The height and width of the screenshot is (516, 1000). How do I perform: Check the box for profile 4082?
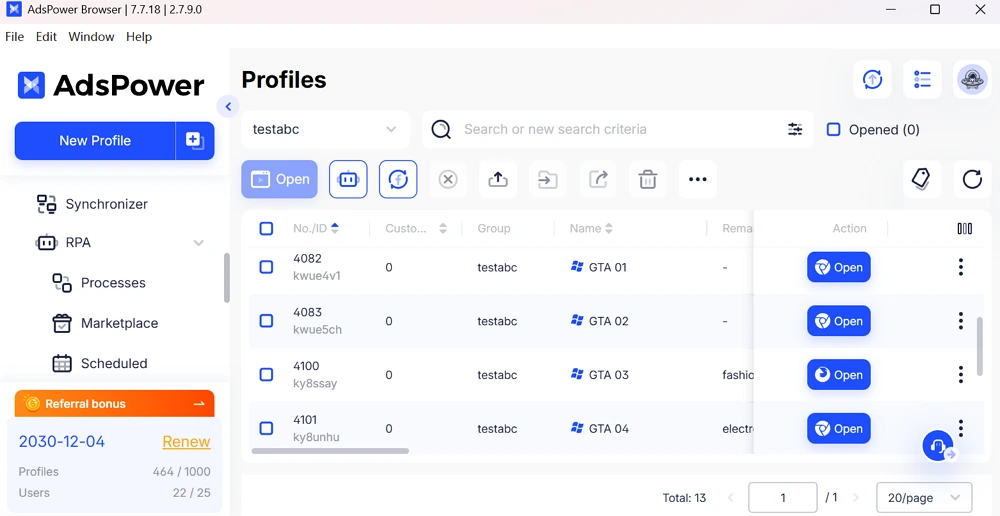pyautogui.click(x=266, y=268)
